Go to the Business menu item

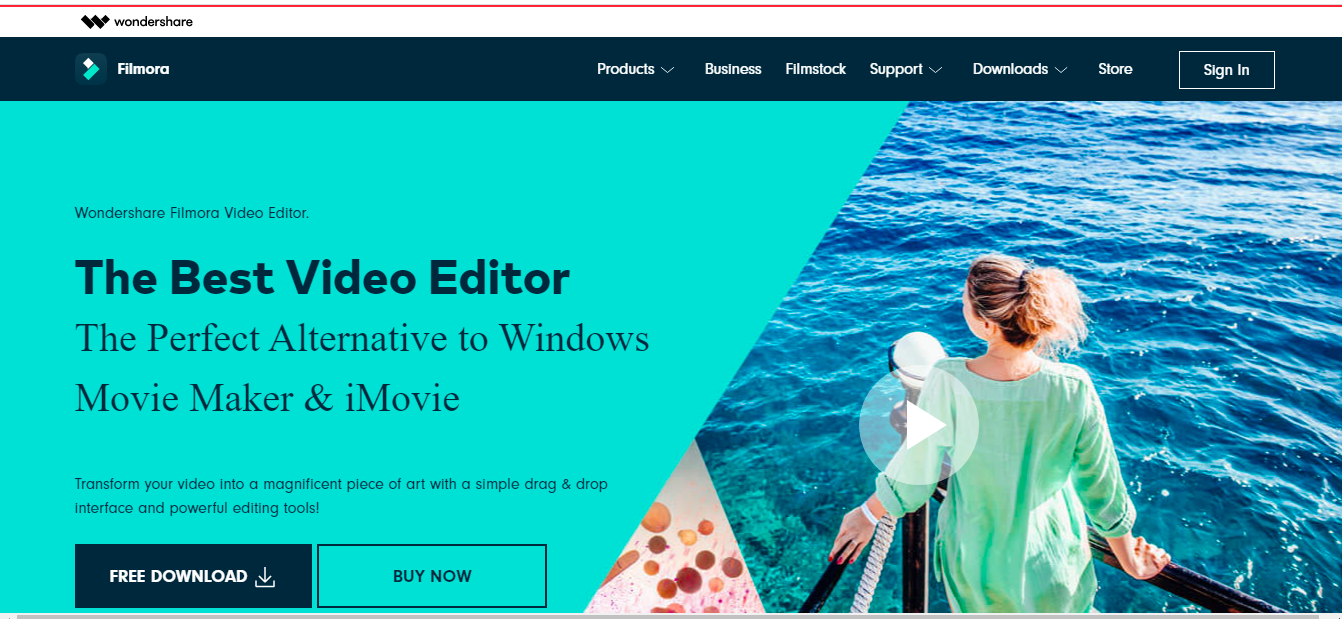click(733, 69)
